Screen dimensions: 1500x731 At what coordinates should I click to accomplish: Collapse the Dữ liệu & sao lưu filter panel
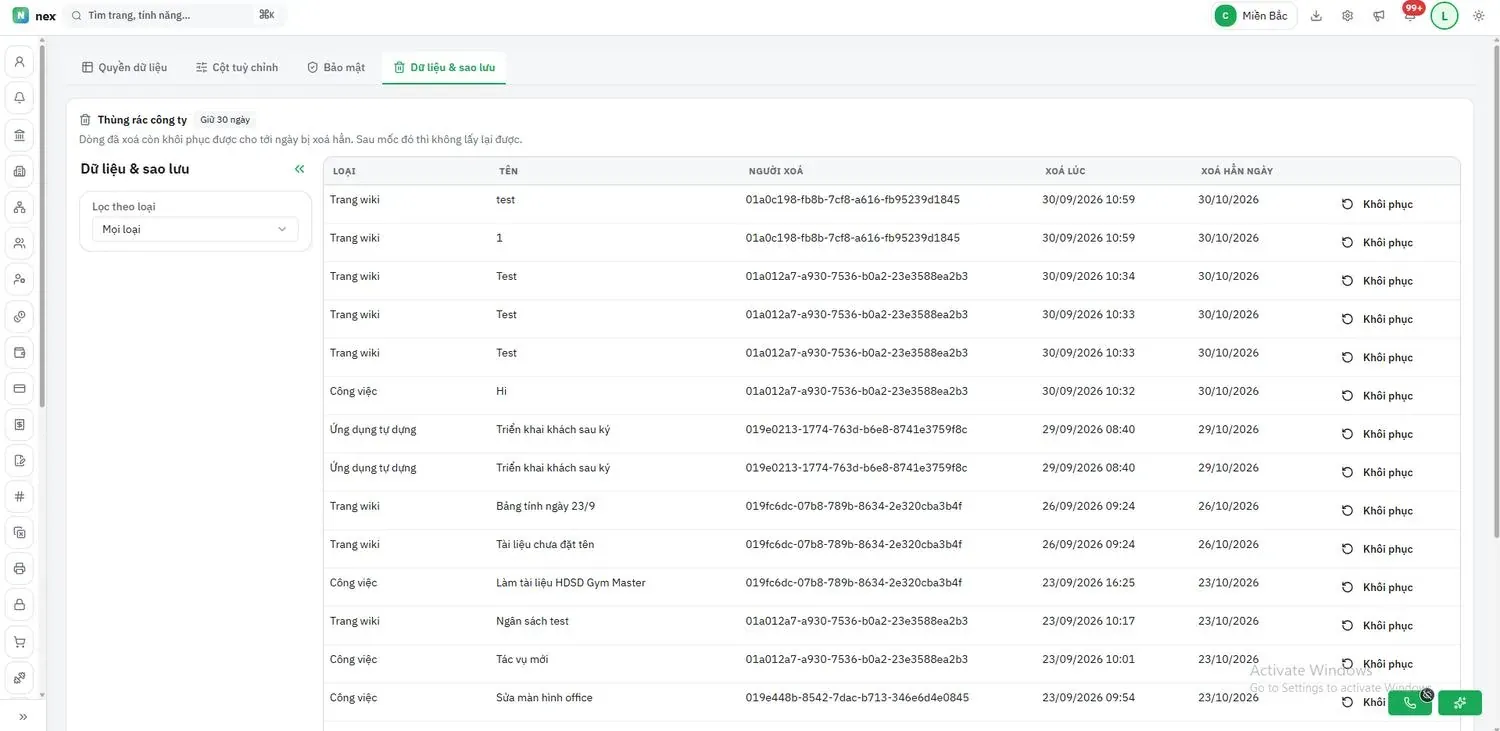[x=299, y=169]
